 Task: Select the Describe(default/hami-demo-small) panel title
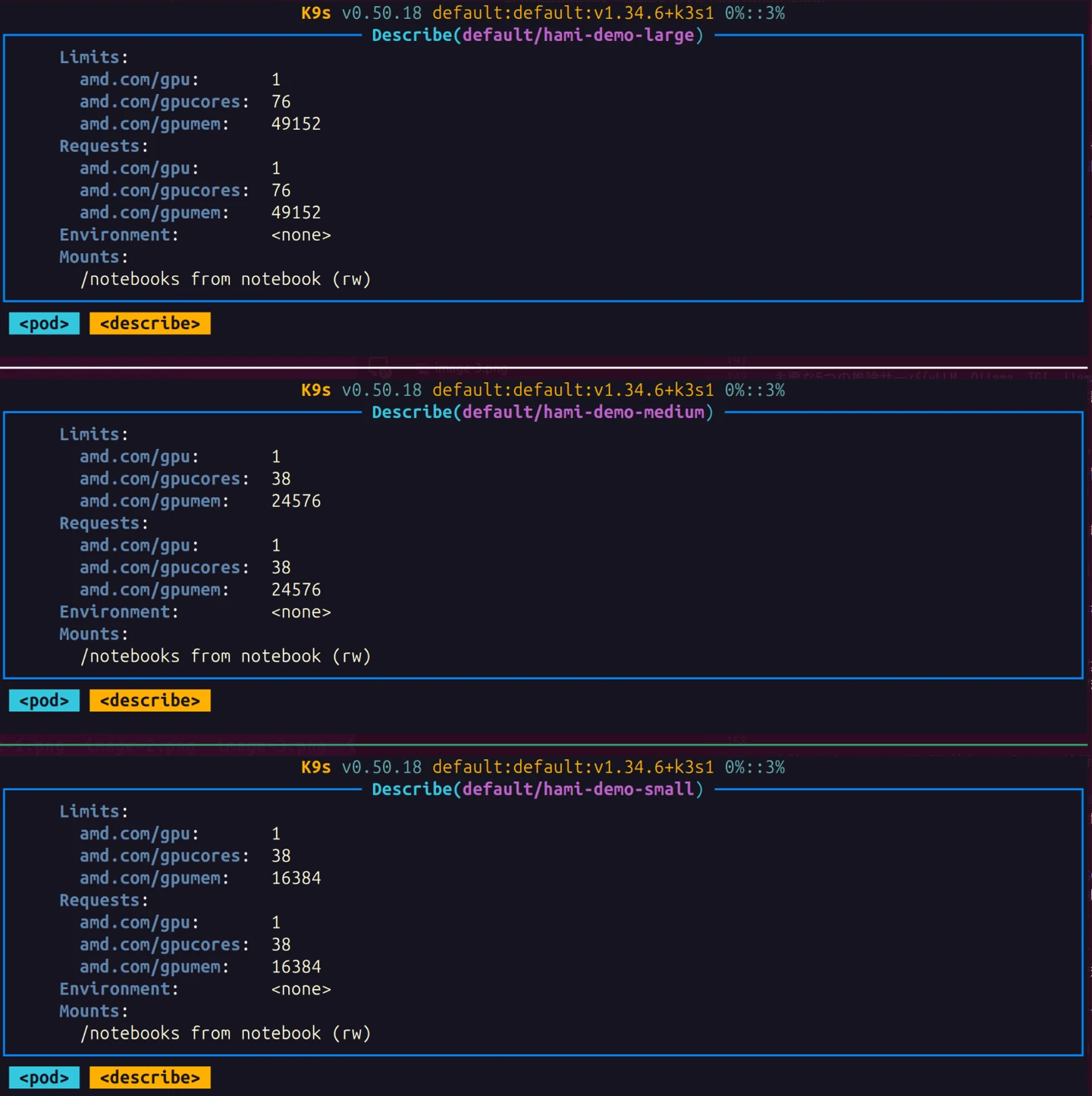[x=538, y=790]
